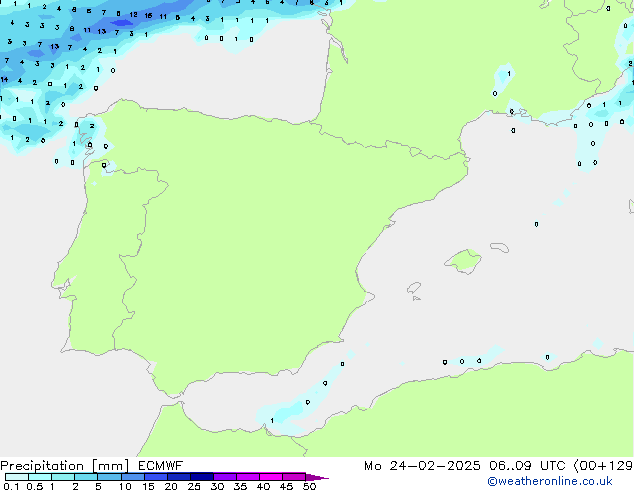The height and width of the screenshot is (490, 634).
Task: Click the '25' legend scale label
Action: [x=194, y=486]
